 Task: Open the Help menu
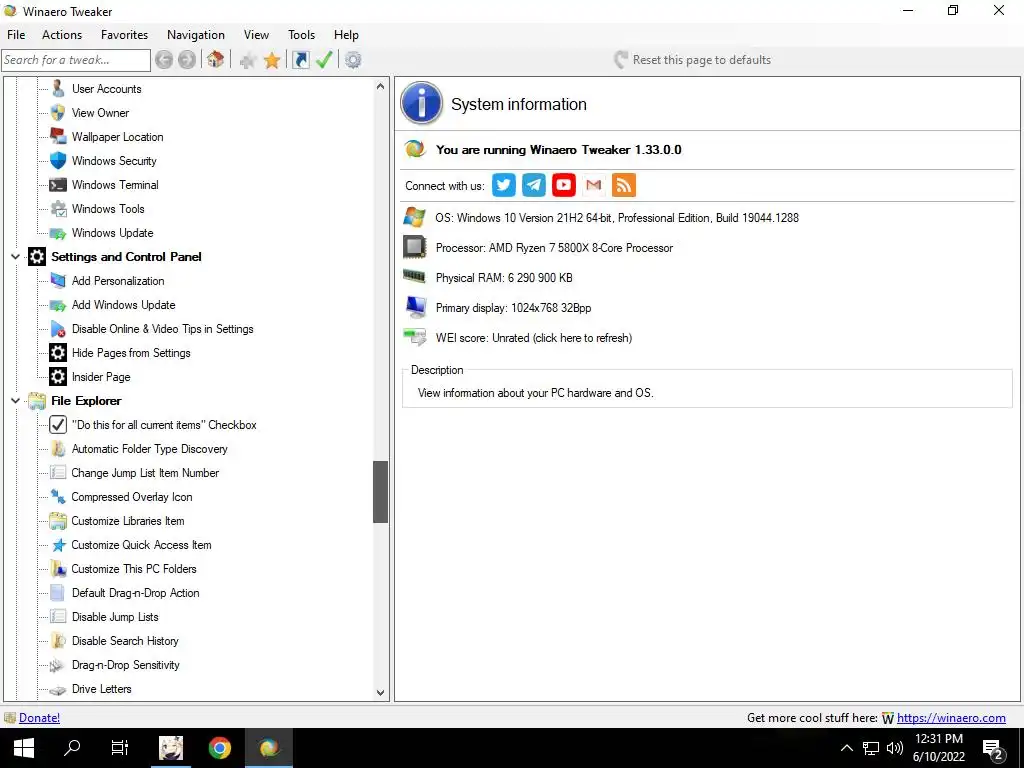pyautogui.click(x=346, y=35)
